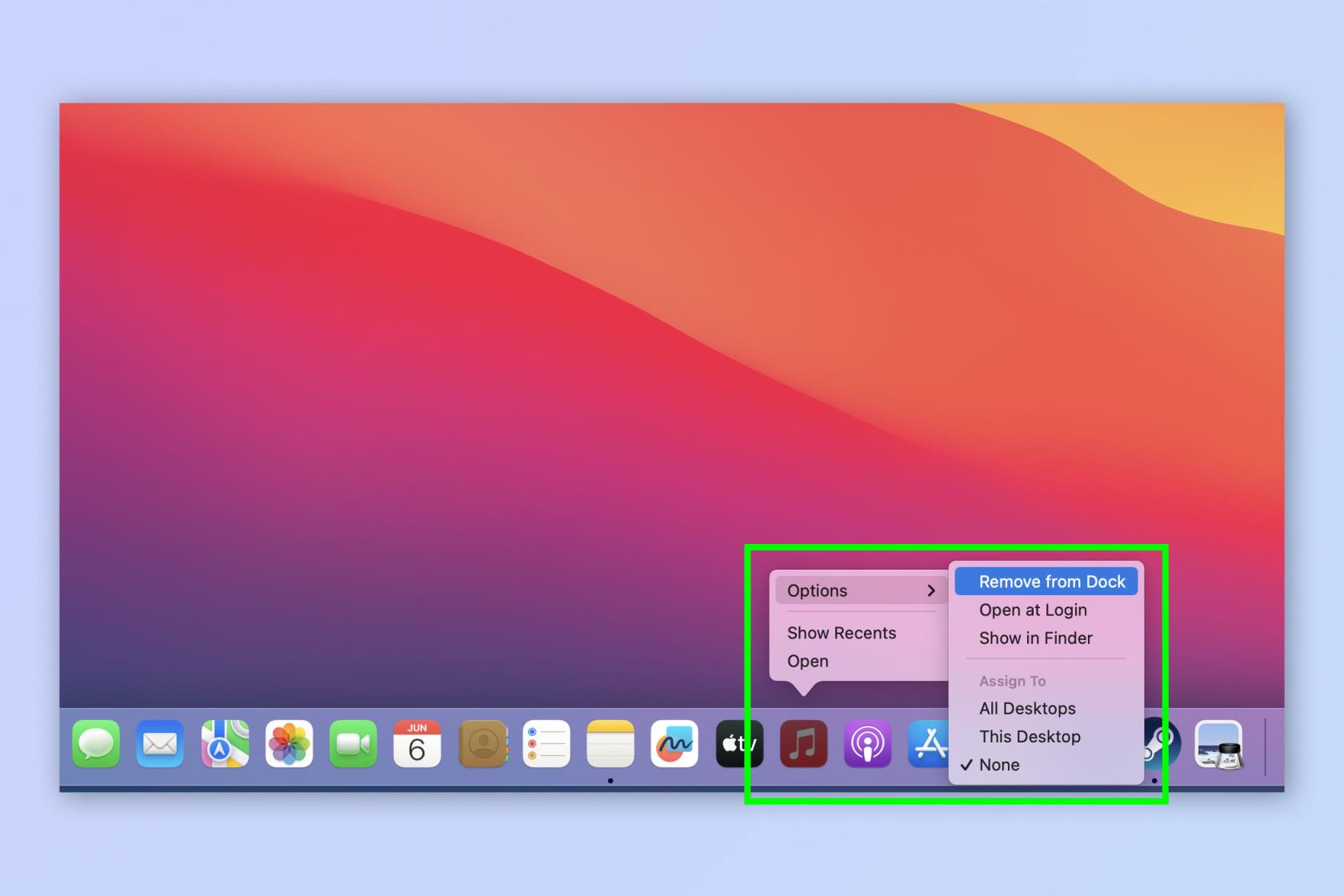Open Messages from the Dock

pos(96,744)
